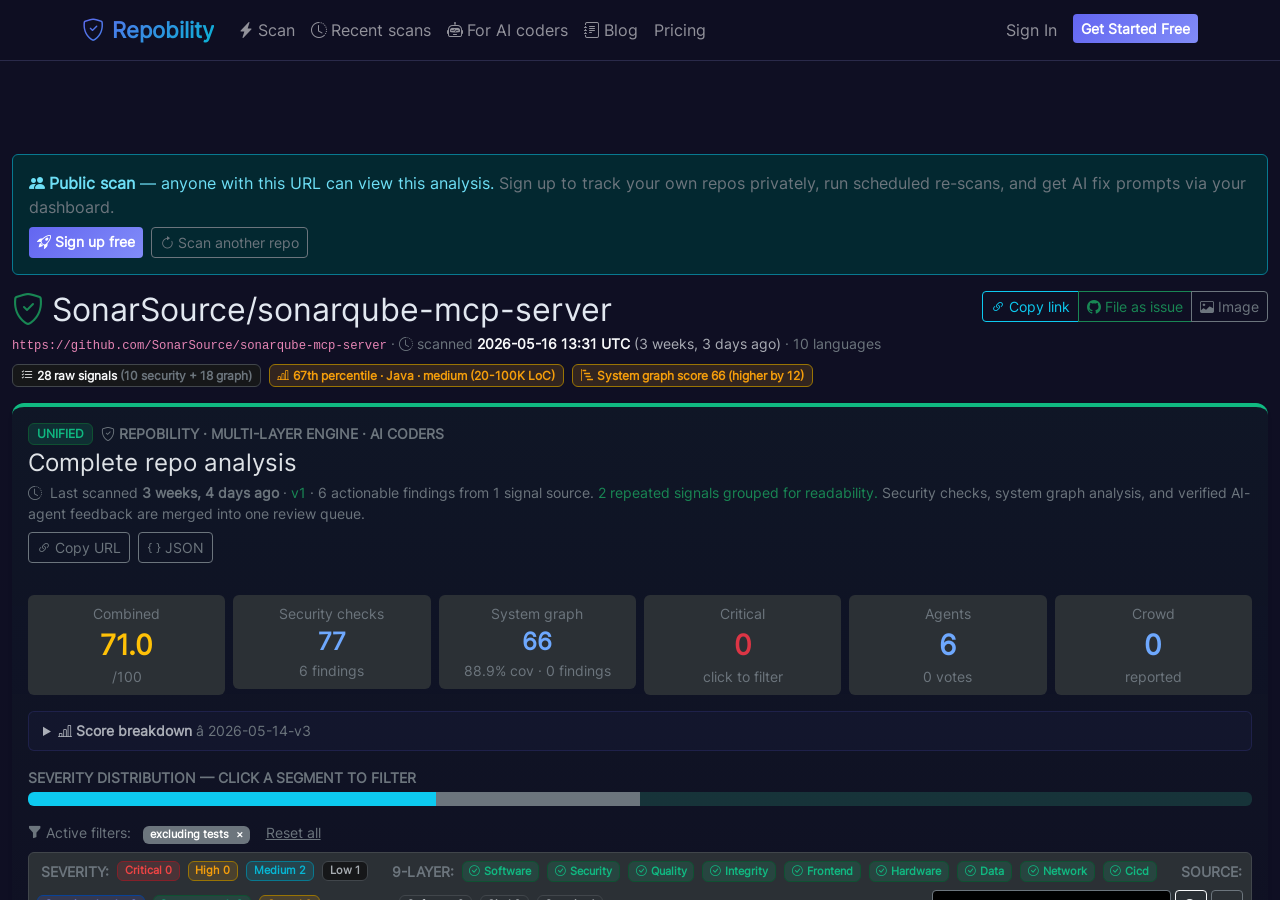Open the v1 version link
Viewport: 1280px width, 900px height.
click(298, 493)
